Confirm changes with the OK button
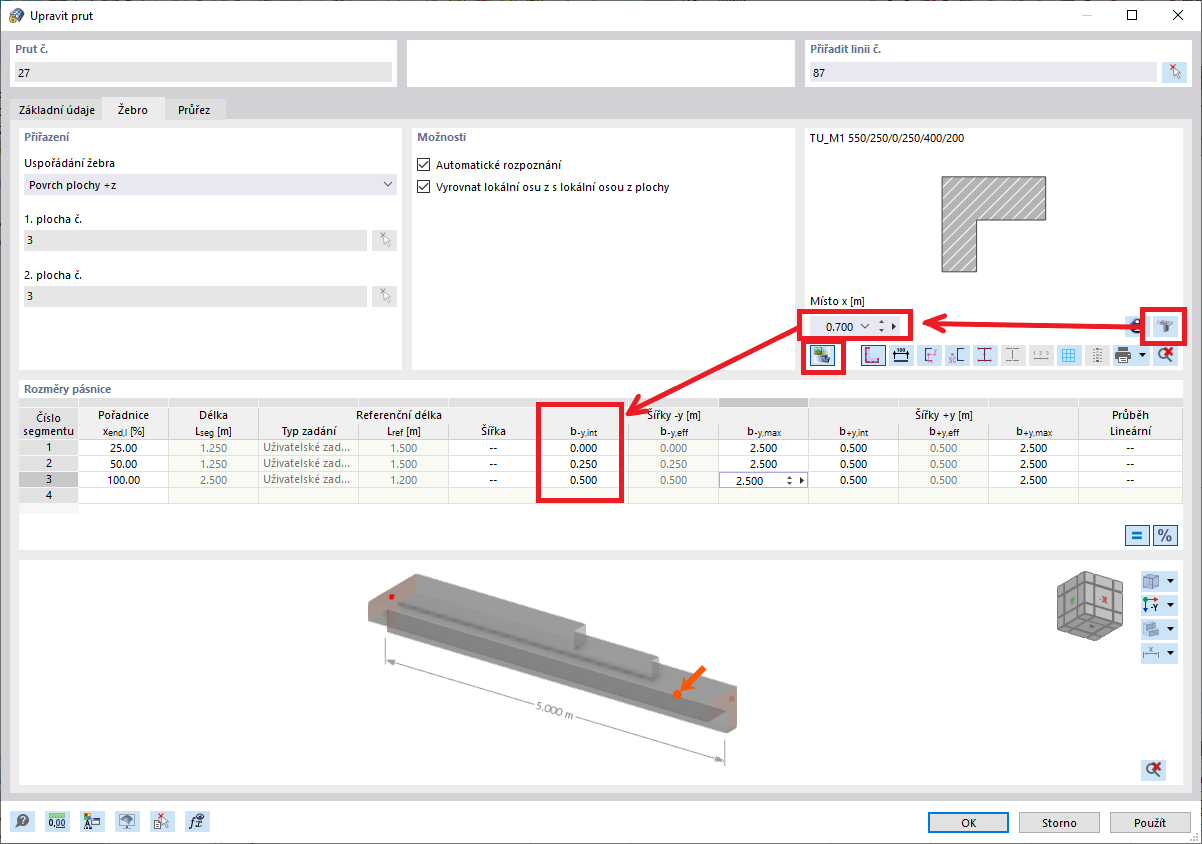Screen dimensions: 1202x844 click(x=967, y=822)
